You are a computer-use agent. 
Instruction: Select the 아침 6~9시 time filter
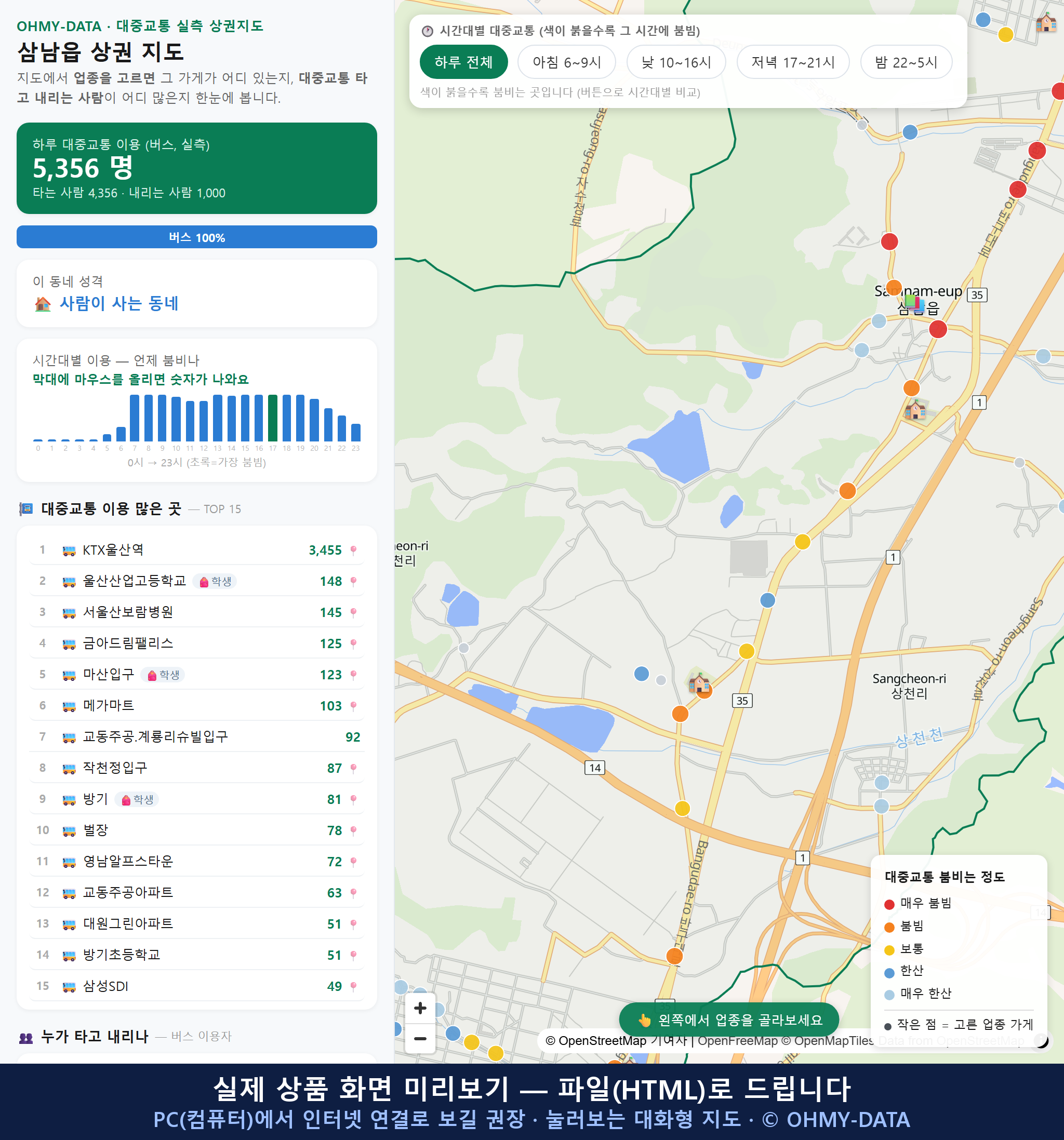pos(567,62)
